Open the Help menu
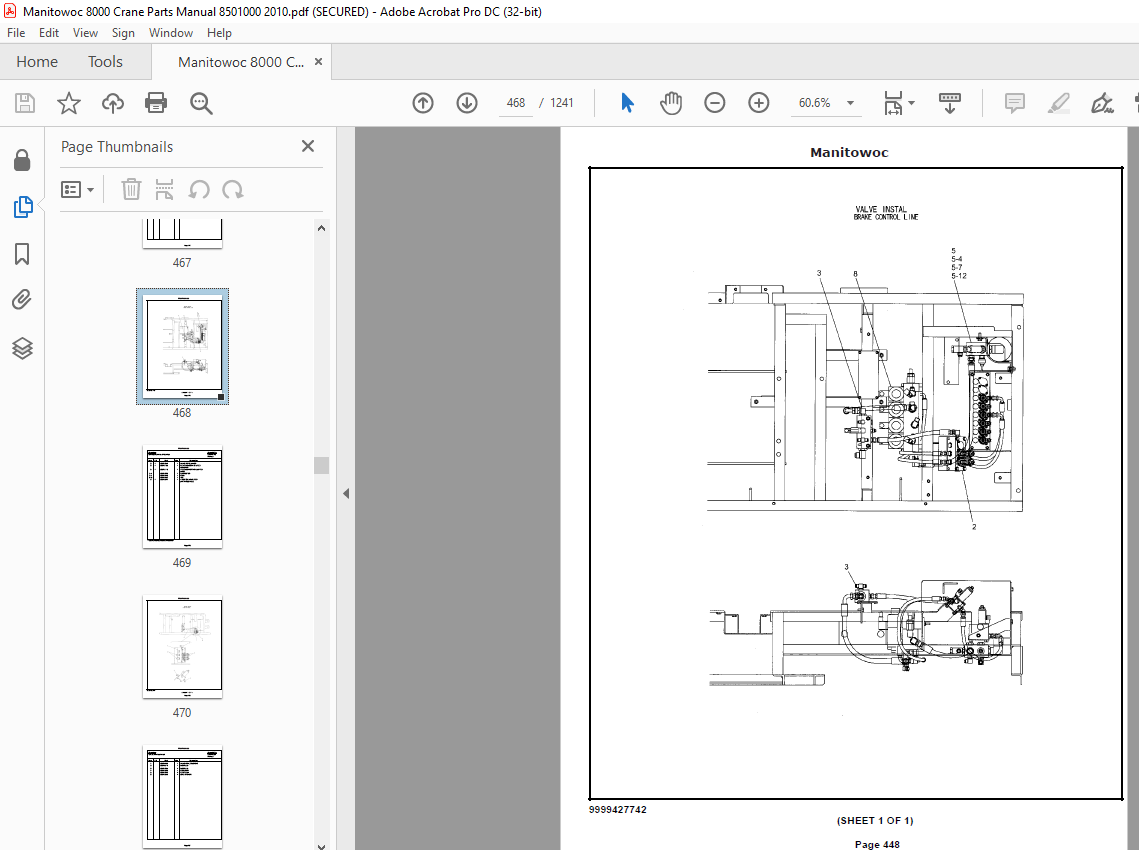 pos(219,33)
